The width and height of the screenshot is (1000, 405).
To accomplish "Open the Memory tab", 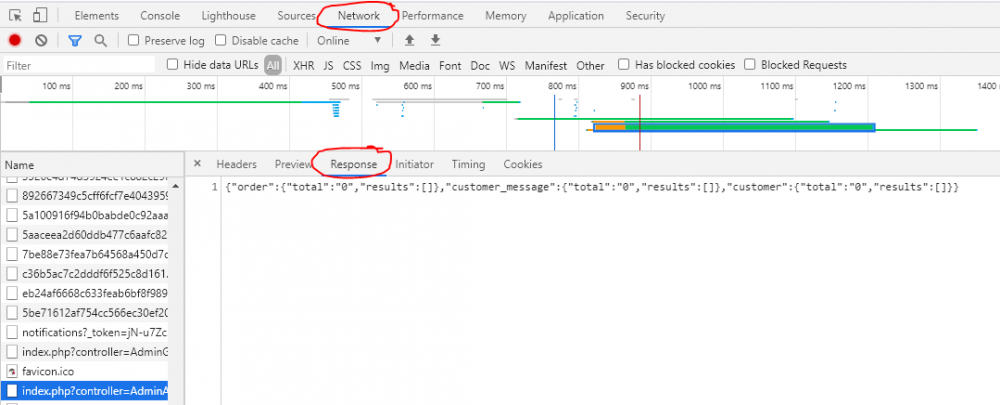I will tap(506, 16).
